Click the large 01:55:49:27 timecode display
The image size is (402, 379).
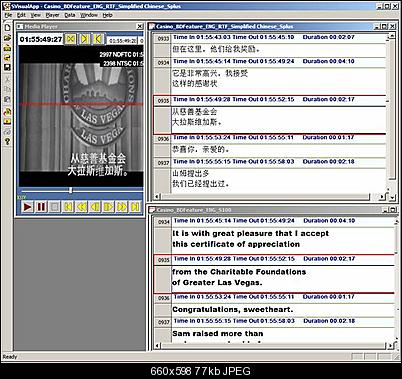point(41,39)
